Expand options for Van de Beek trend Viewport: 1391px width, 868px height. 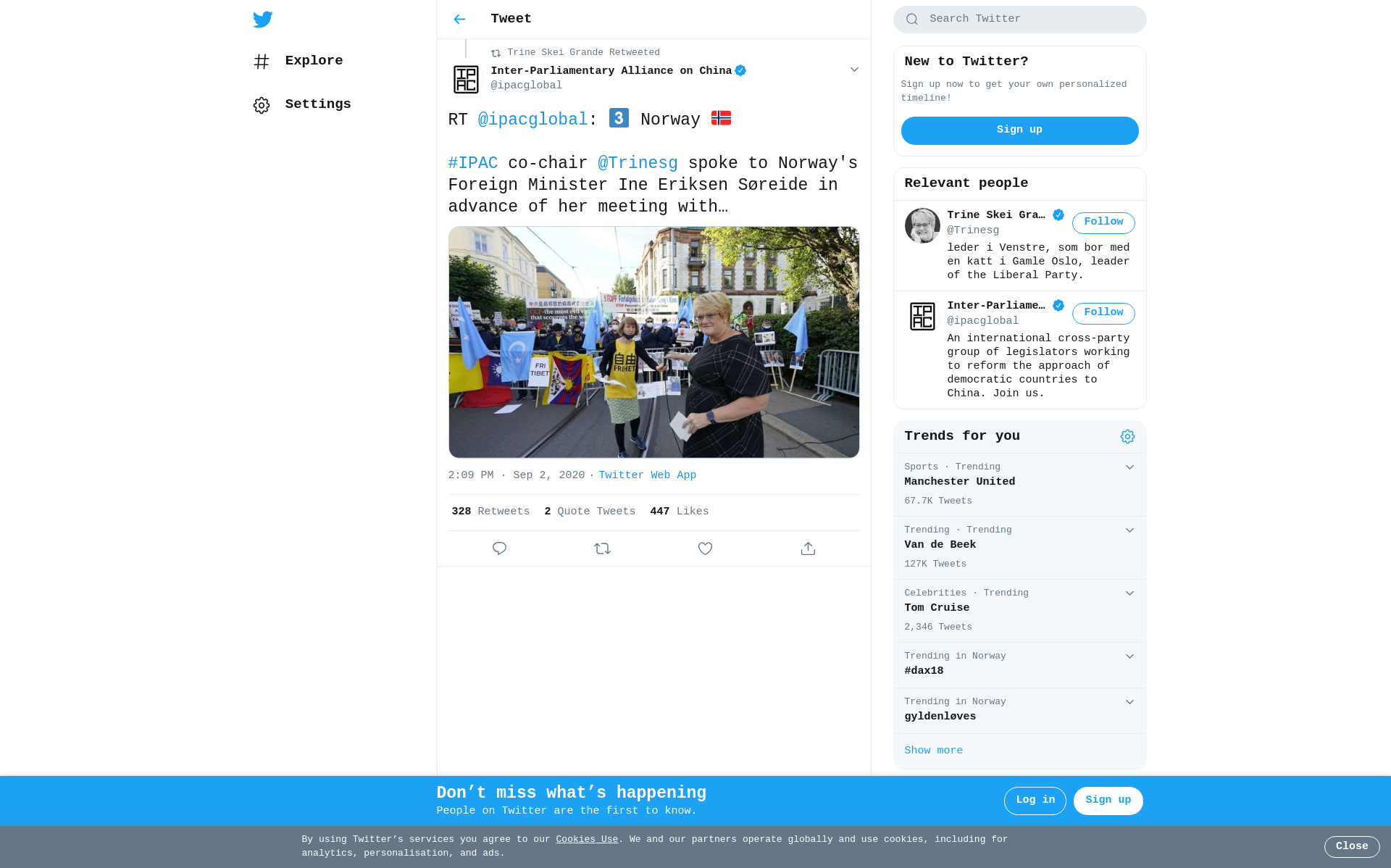tap(1129, 530)
